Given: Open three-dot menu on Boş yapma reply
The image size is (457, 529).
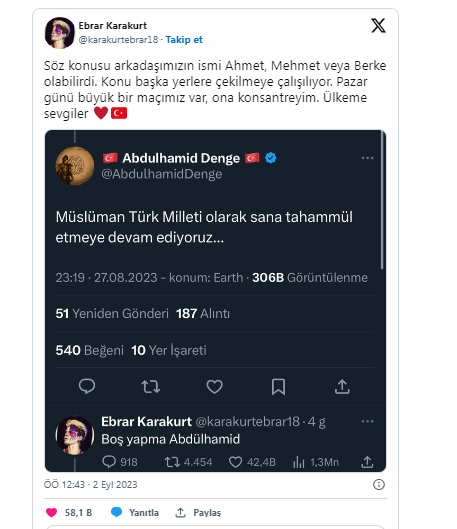Looking at the screenshot, I should [x=367, y=421].
